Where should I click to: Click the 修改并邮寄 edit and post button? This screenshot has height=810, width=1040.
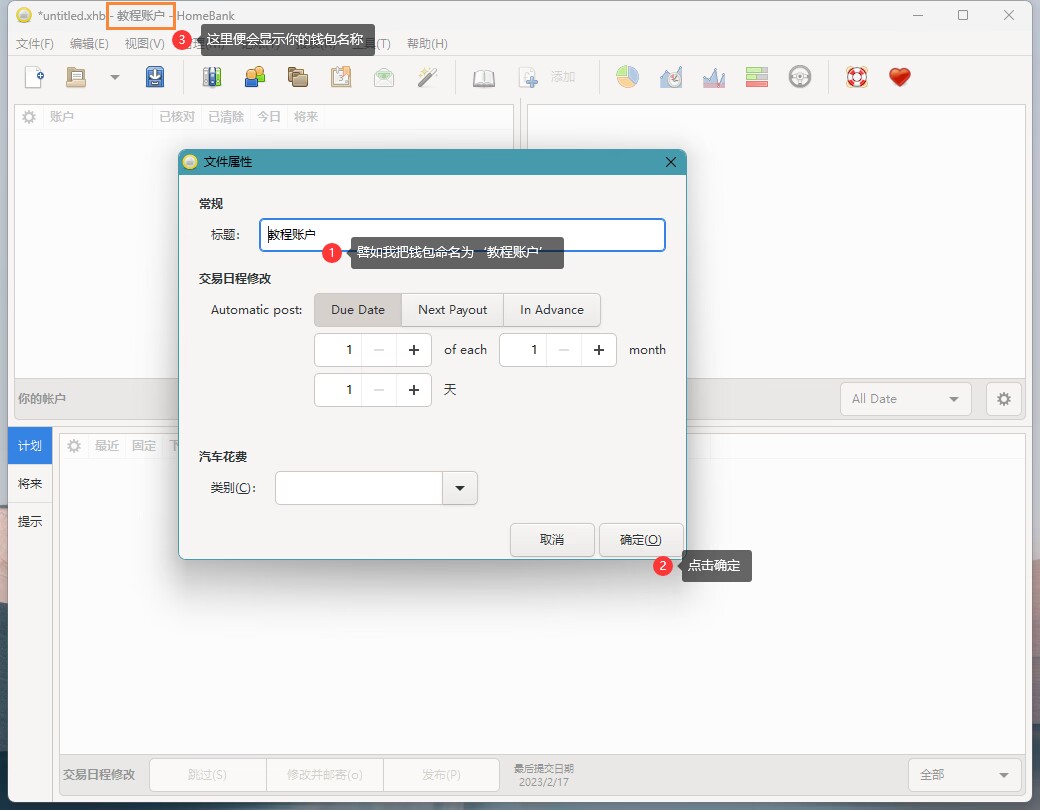[x=325, y=775]
